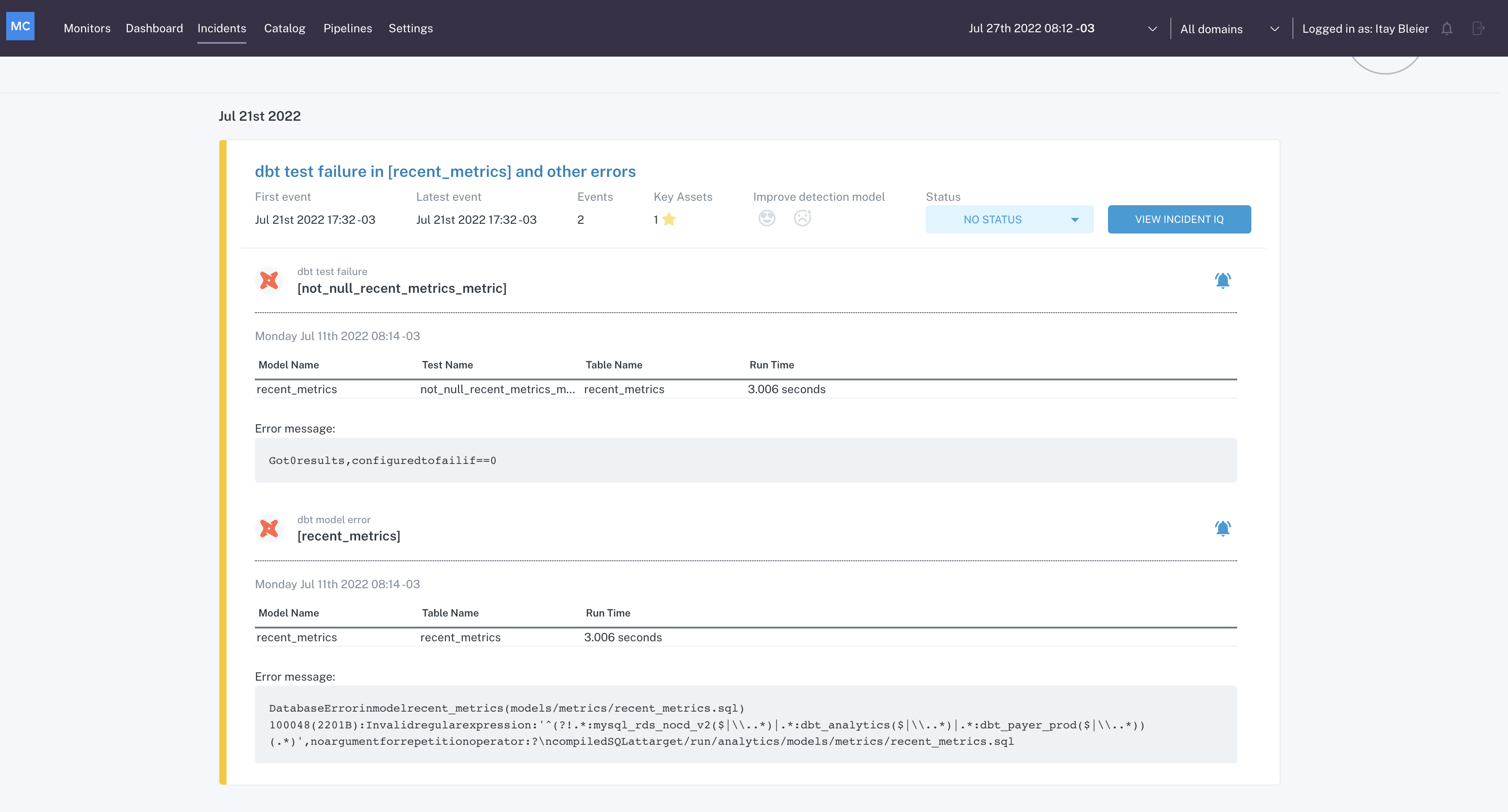Click the truncated test name not_null_recent_metrics_m...
This screenshot has width=1508, height=812.
498,389
